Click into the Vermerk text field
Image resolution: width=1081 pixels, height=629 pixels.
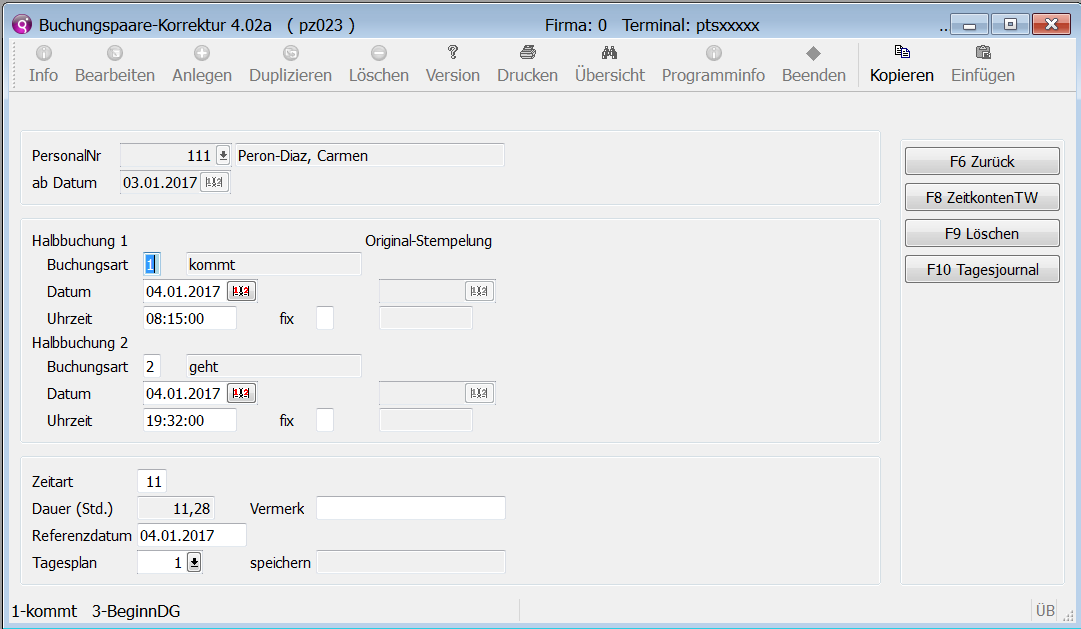click(410, 509)
